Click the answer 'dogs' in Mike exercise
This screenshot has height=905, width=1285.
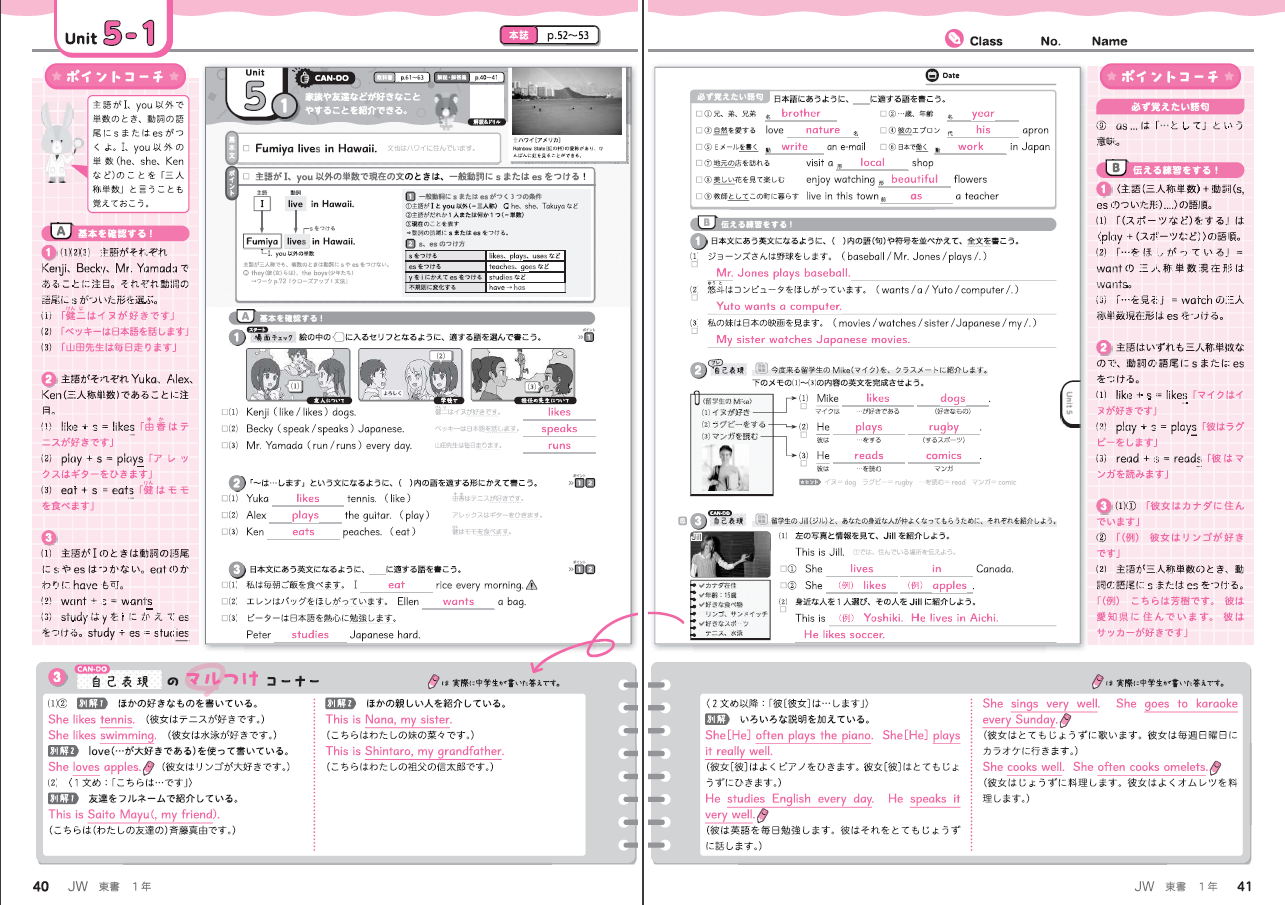coord(953,399)
